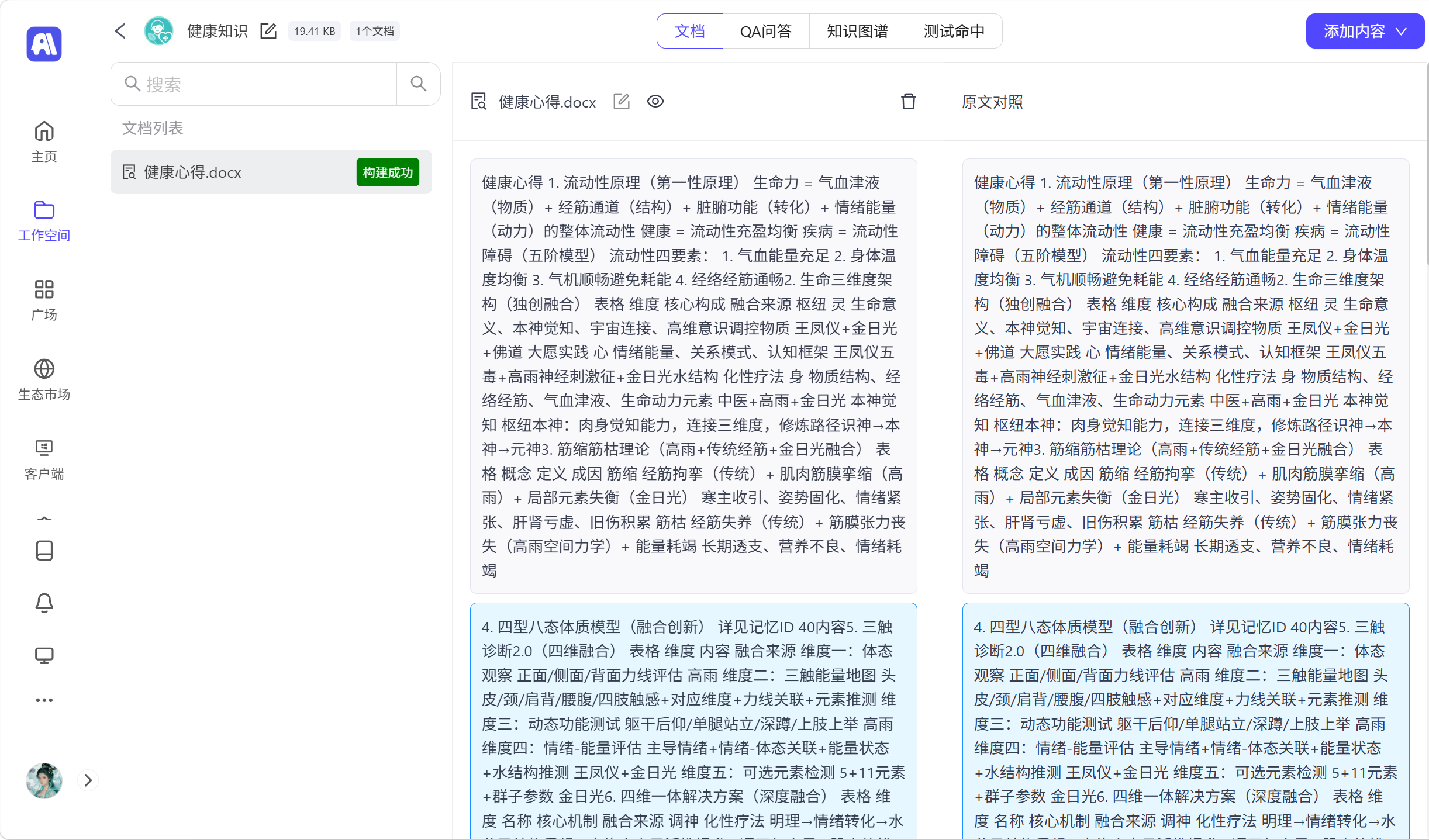The image size is (1429, 840).
Task: Open 主页 from the sidebar
Action: [44, 141]
